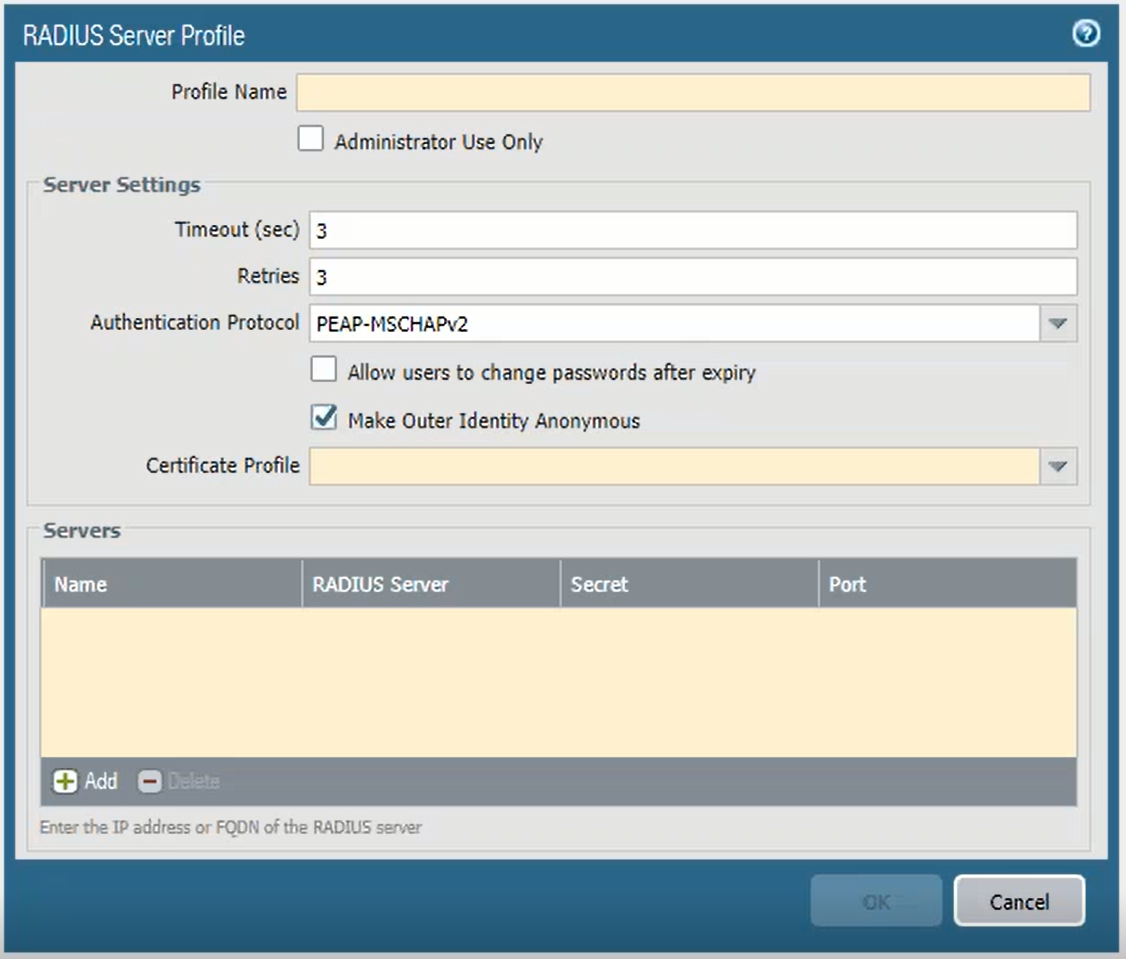Click the Delete minus icon
This screenshot has width=1126, height=959.
pos(150,781)
